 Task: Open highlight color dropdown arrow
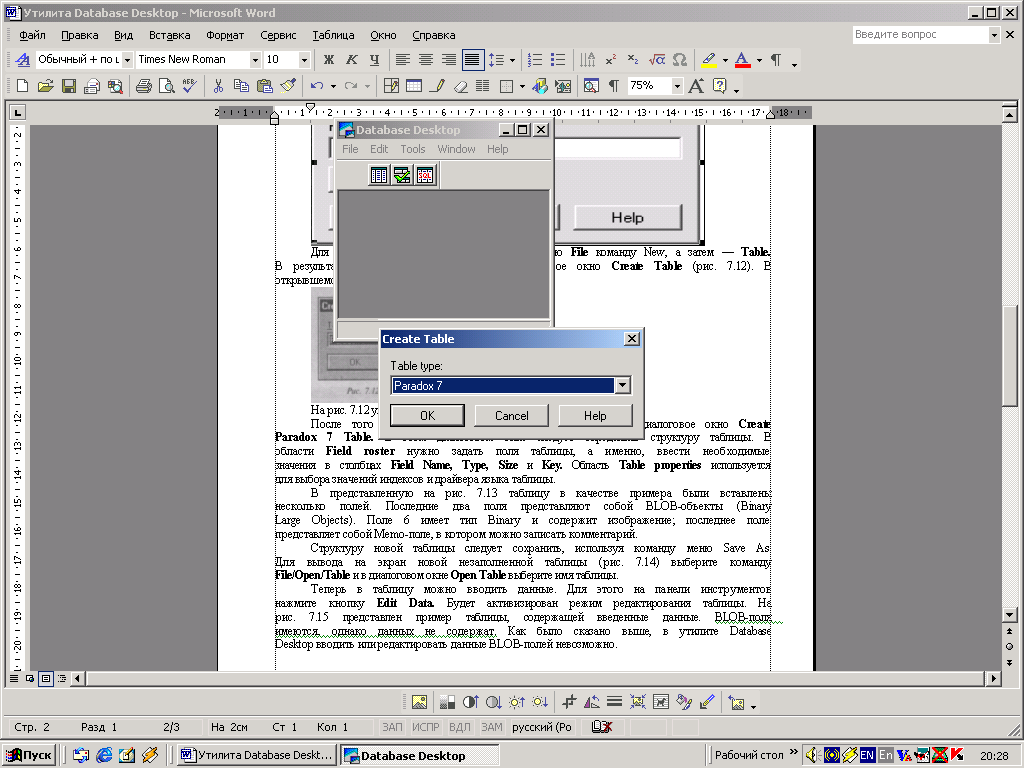(x=725, y=59)
